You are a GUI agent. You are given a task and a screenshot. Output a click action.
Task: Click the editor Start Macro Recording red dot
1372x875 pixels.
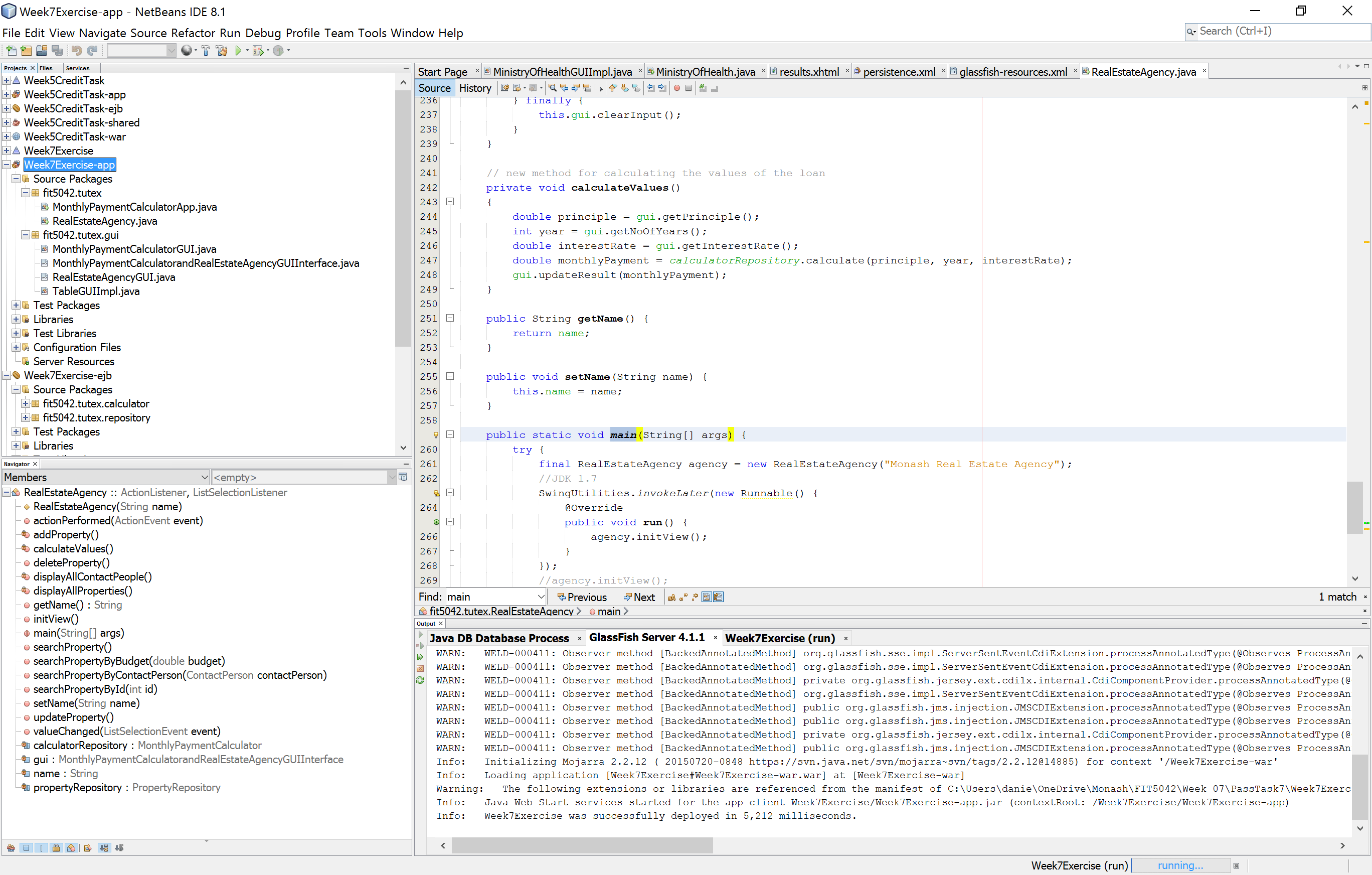click(677, 88)
